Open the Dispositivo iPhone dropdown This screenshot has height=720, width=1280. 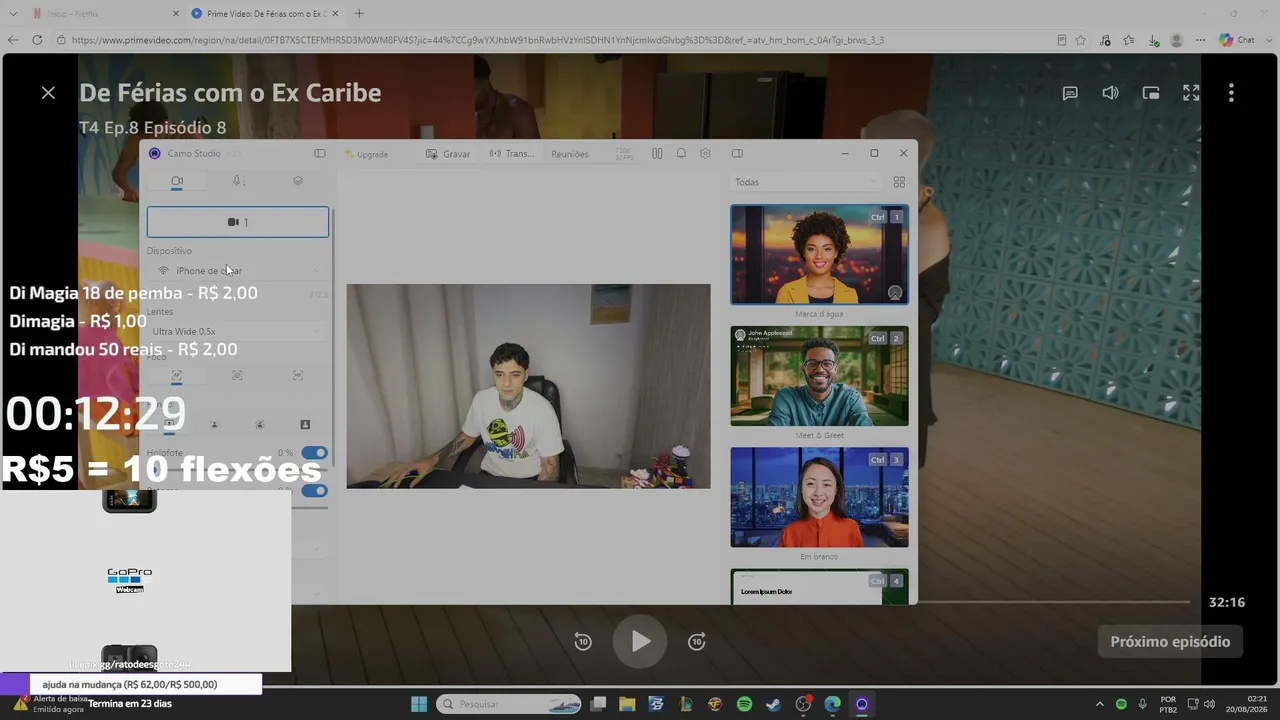point(238,271)
